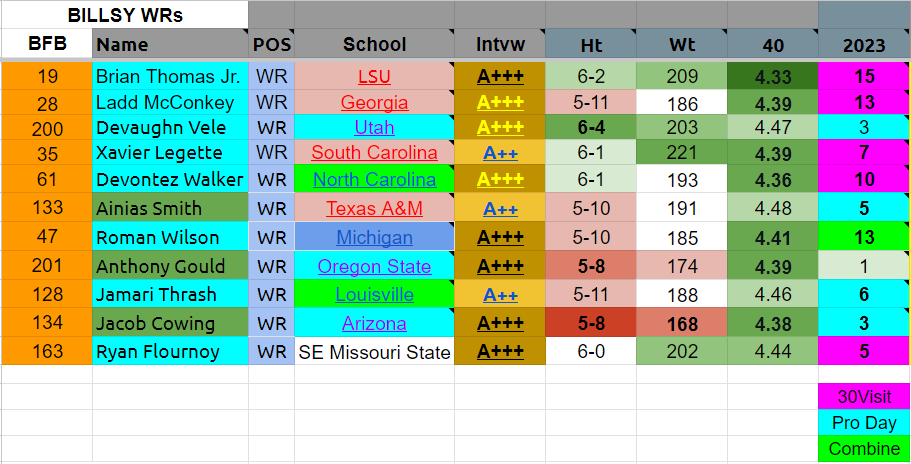Select the SE Missouri State cell

(x=374, y=351)
